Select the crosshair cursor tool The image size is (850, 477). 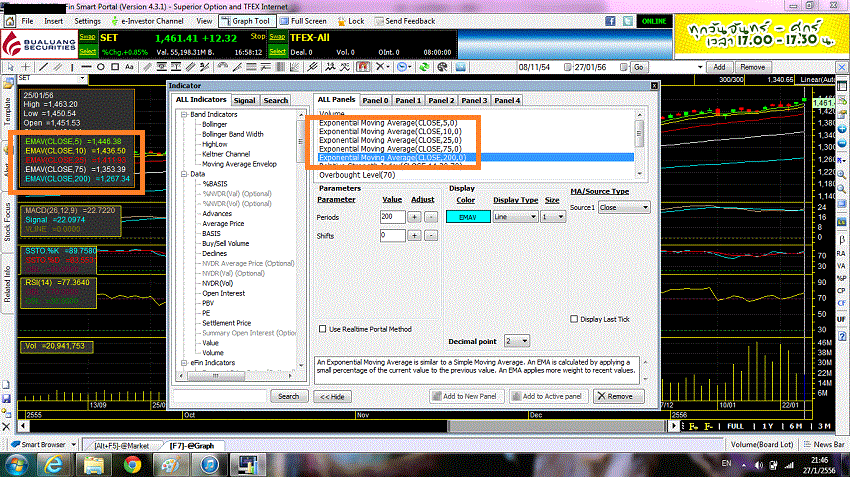(x=25, y=67)
